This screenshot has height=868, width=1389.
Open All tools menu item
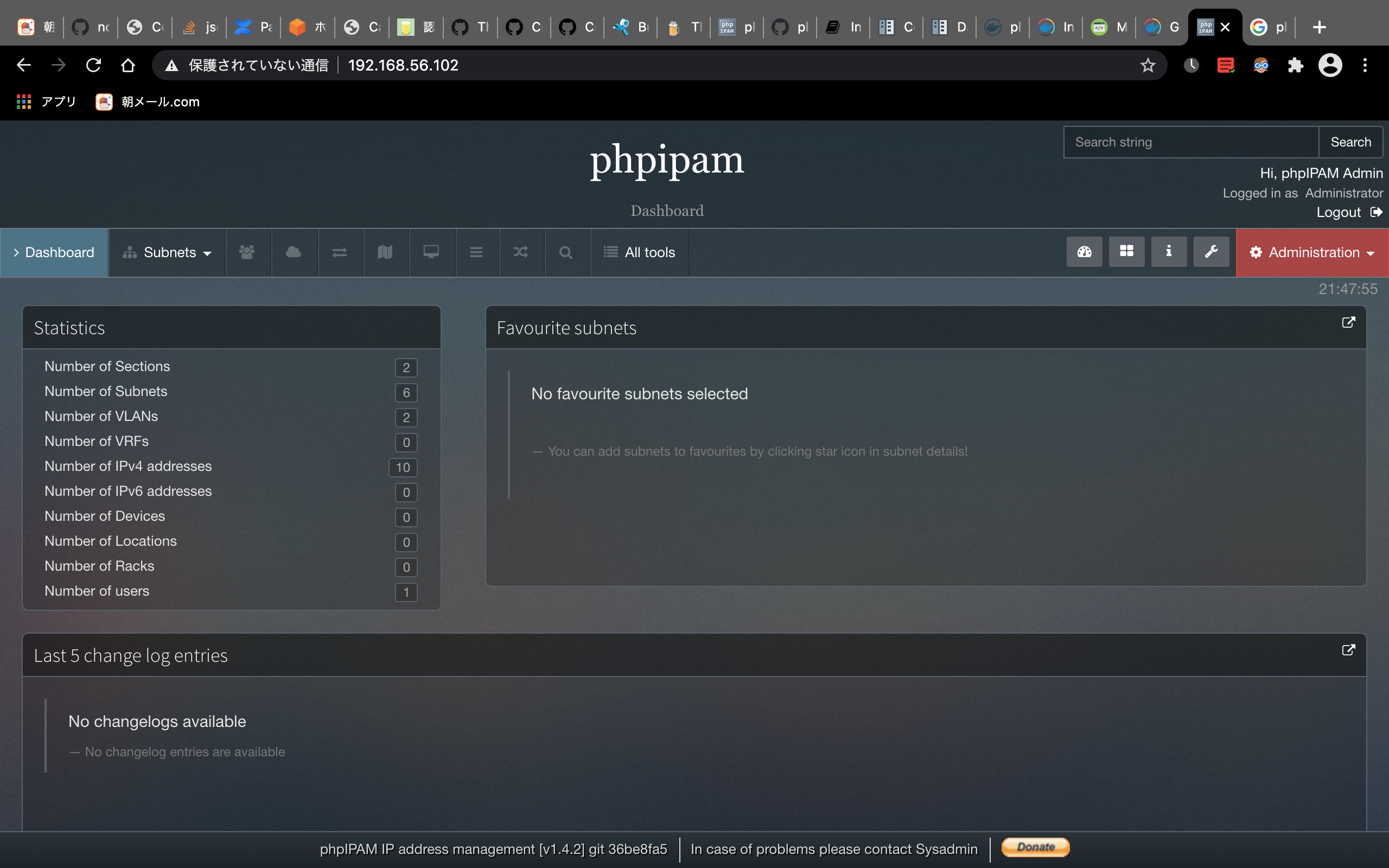pyautogui.click(x=639, y=252)
